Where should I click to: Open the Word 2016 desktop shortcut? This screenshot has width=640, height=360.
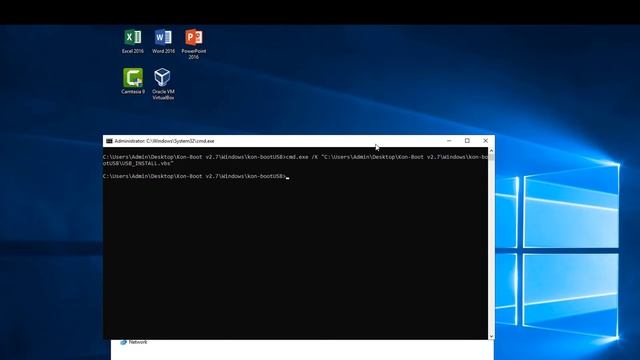click(163, 41)
